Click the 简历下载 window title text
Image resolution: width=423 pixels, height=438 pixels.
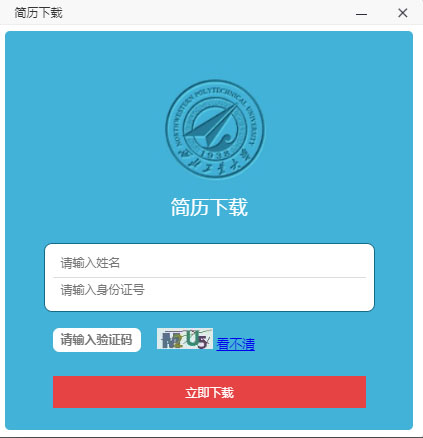(x=38, y=13)
